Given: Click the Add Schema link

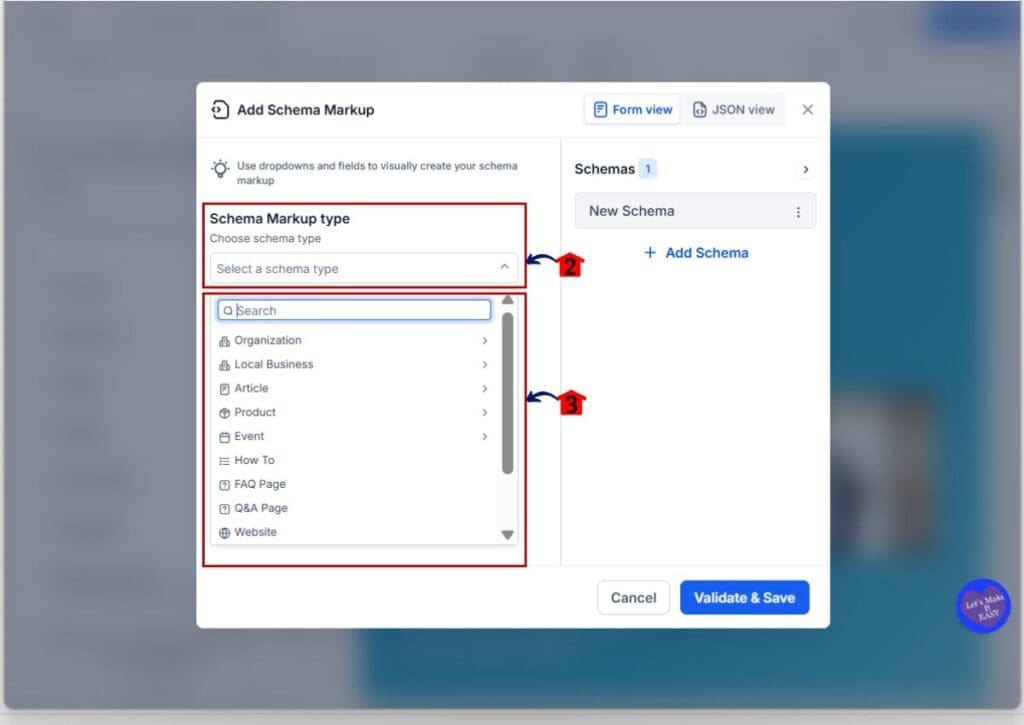Looking at the screenshot, I should click(696, 253).
